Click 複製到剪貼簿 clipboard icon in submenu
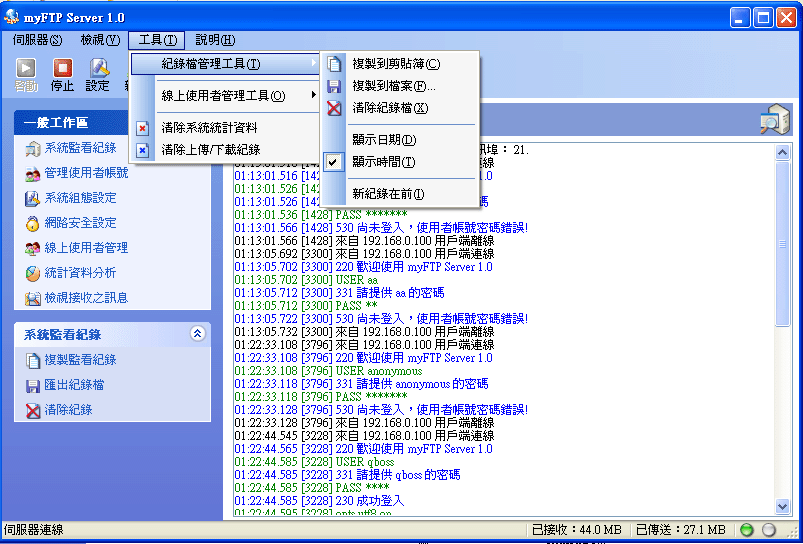The width and height of the screenshot is (803, 544). [x=334, y=64]
